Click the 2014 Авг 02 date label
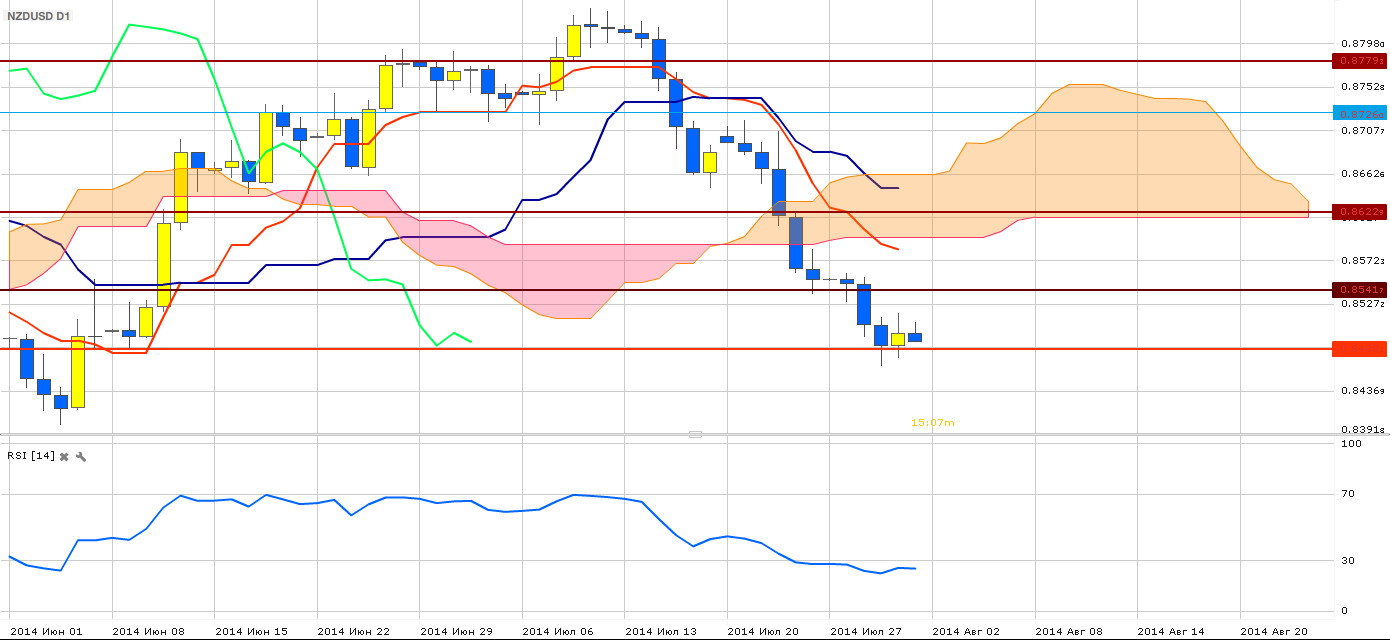This screenshot has height=640, width=1390. pyautogui.click(x=968, y=631)
